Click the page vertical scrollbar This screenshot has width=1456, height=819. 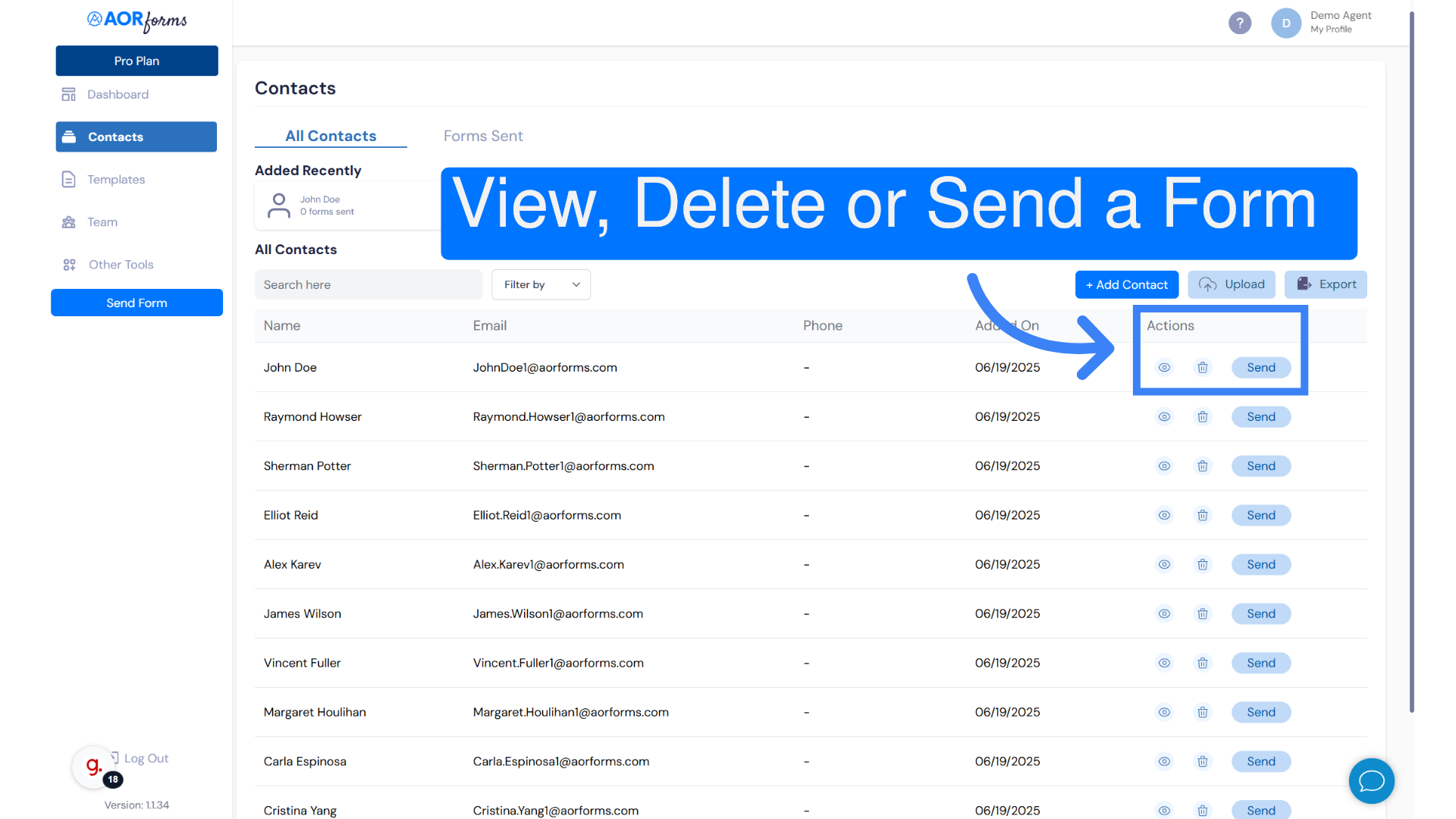point(1411,364)
